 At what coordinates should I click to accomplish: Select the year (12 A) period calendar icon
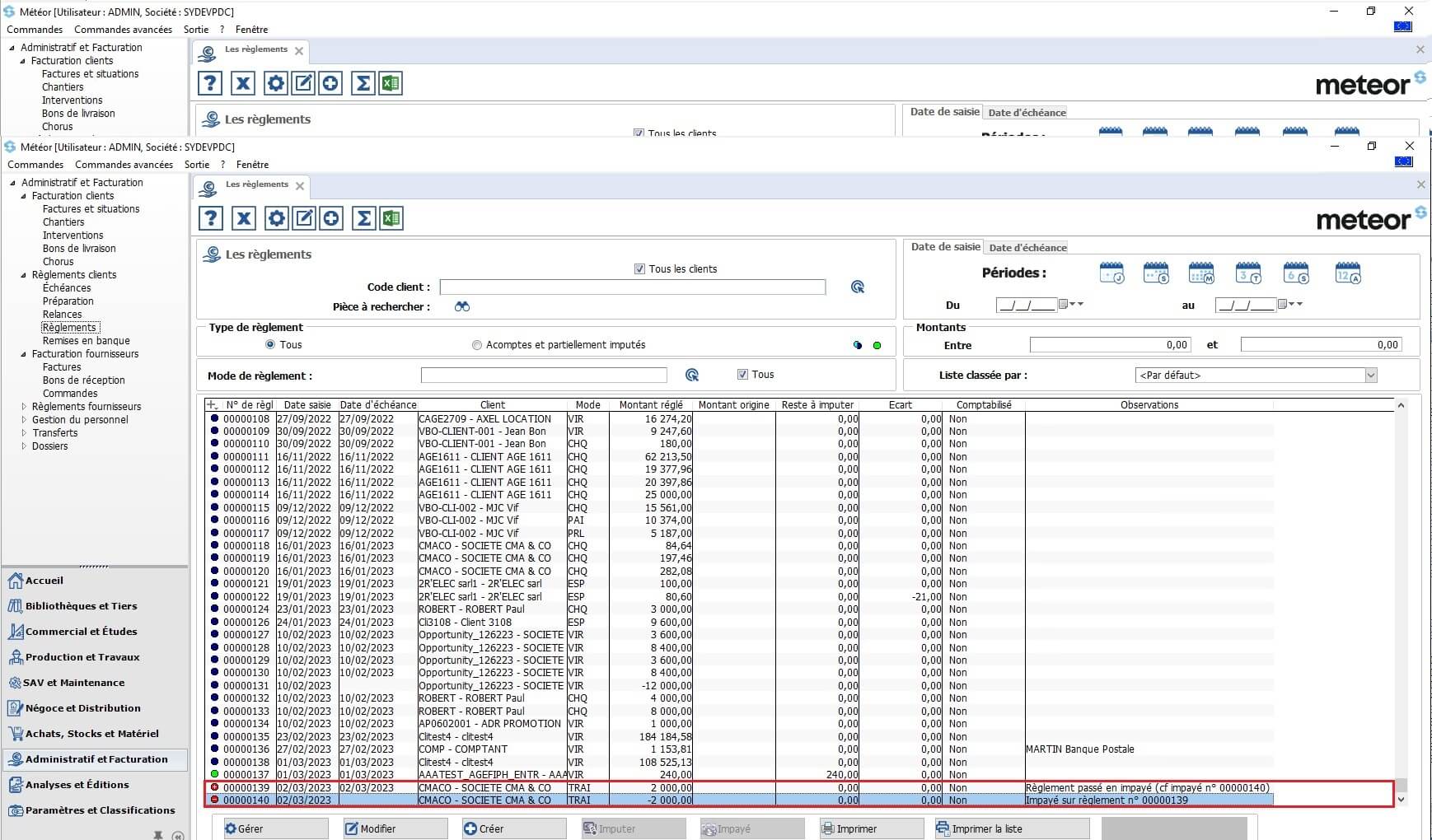[x=1348, y=273]
